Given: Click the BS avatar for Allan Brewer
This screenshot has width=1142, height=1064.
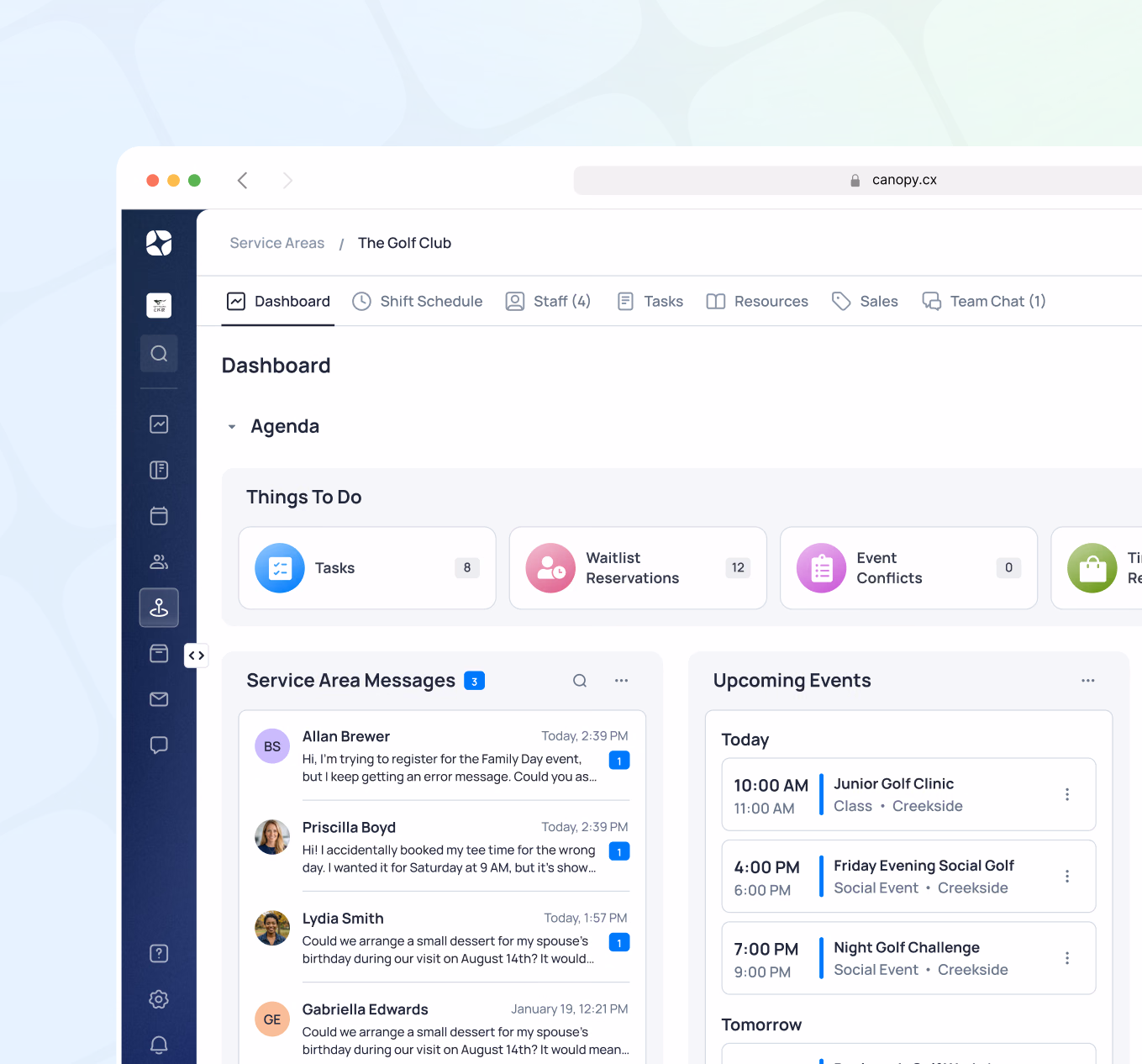Looking at the screenshot, I should (x=272, y=746).
